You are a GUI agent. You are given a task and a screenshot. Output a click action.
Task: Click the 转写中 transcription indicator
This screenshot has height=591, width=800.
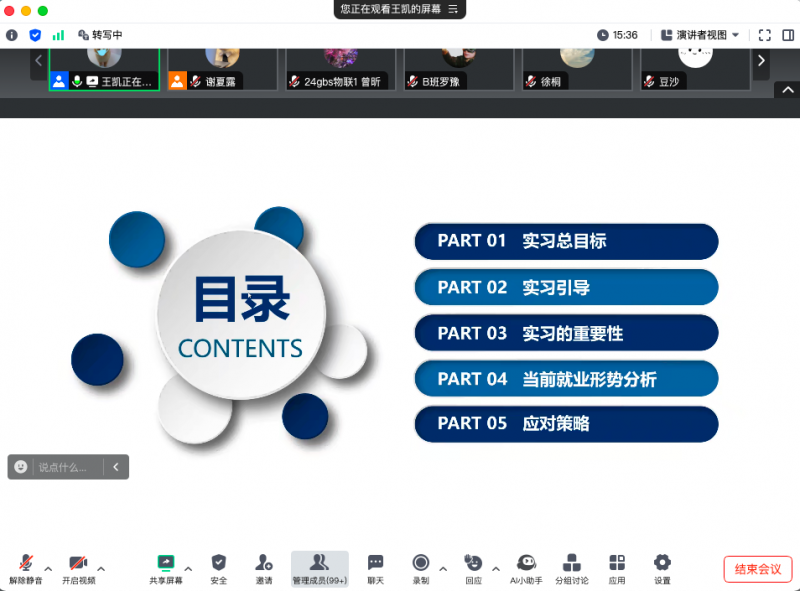[100, 35]
